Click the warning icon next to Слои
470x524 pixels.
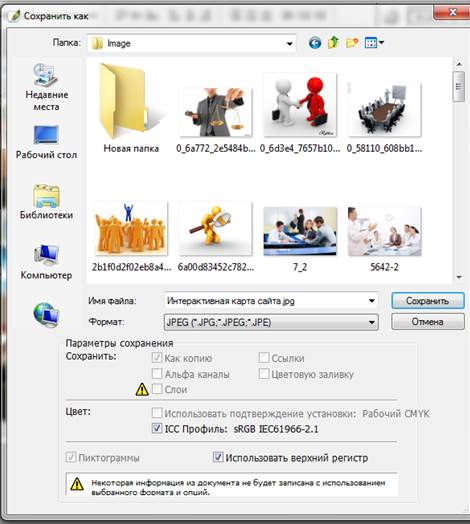coord(142,389)
